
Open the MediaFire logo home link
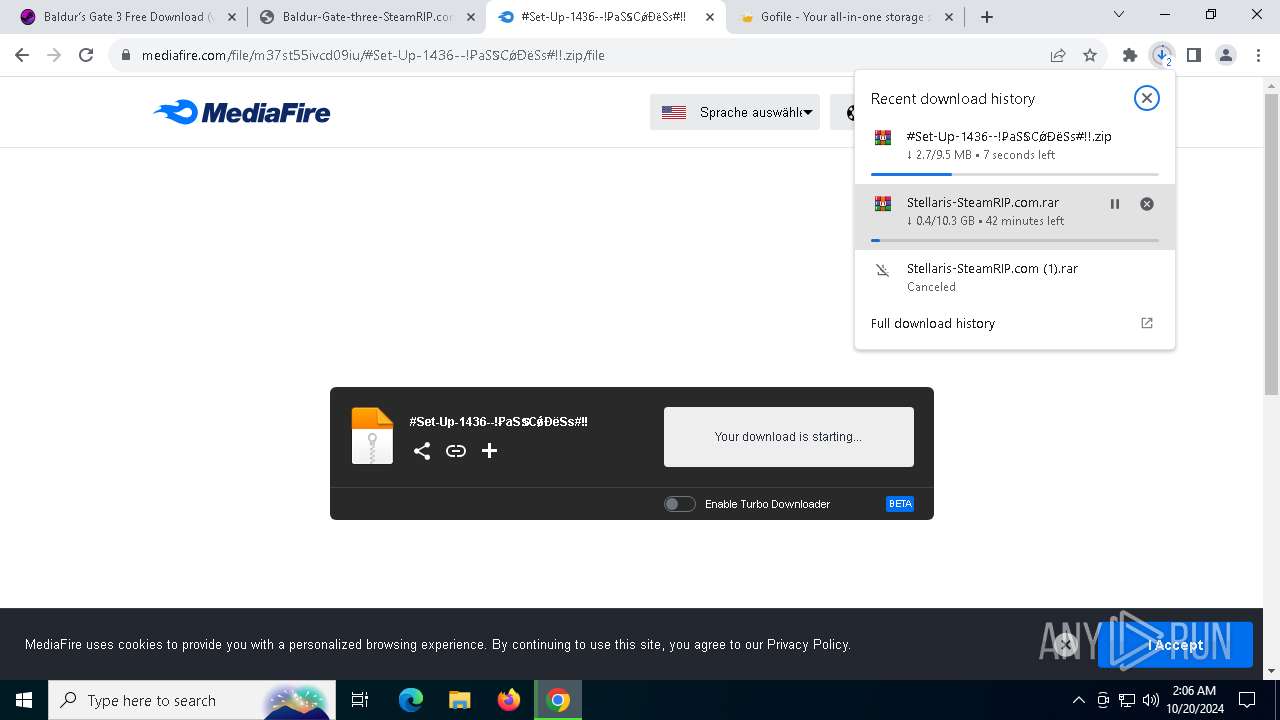242,112
